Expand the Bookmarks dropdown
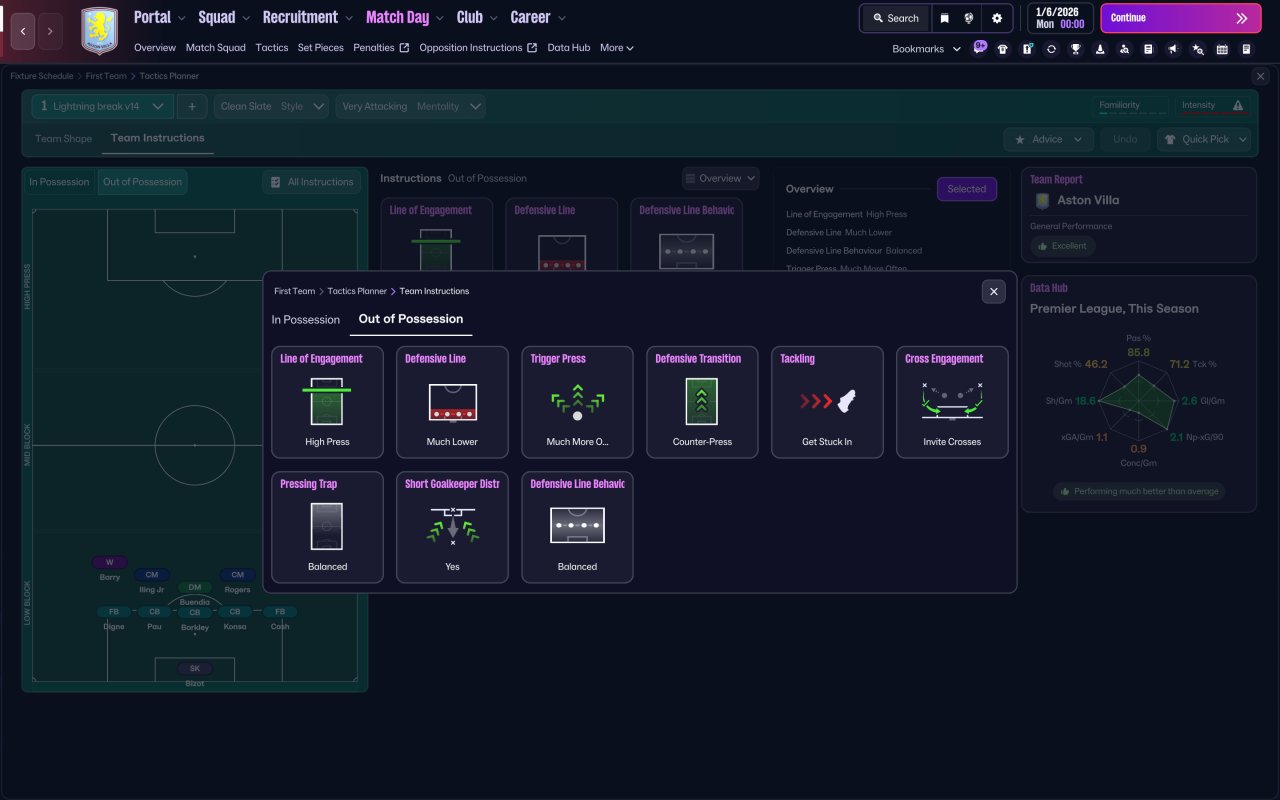1280x800 pixels. coord(926,49)
